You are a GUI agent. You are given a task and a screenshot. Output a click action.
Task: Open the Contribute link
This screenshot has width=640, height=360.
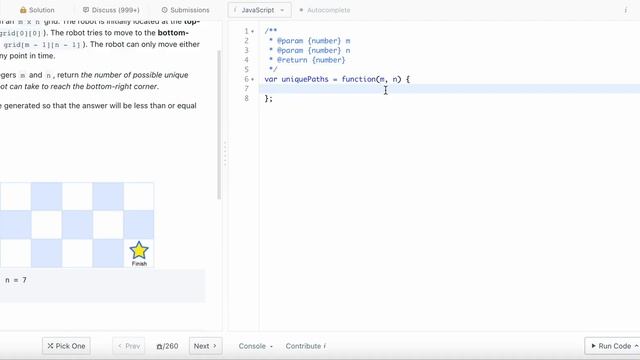point(306,346)
